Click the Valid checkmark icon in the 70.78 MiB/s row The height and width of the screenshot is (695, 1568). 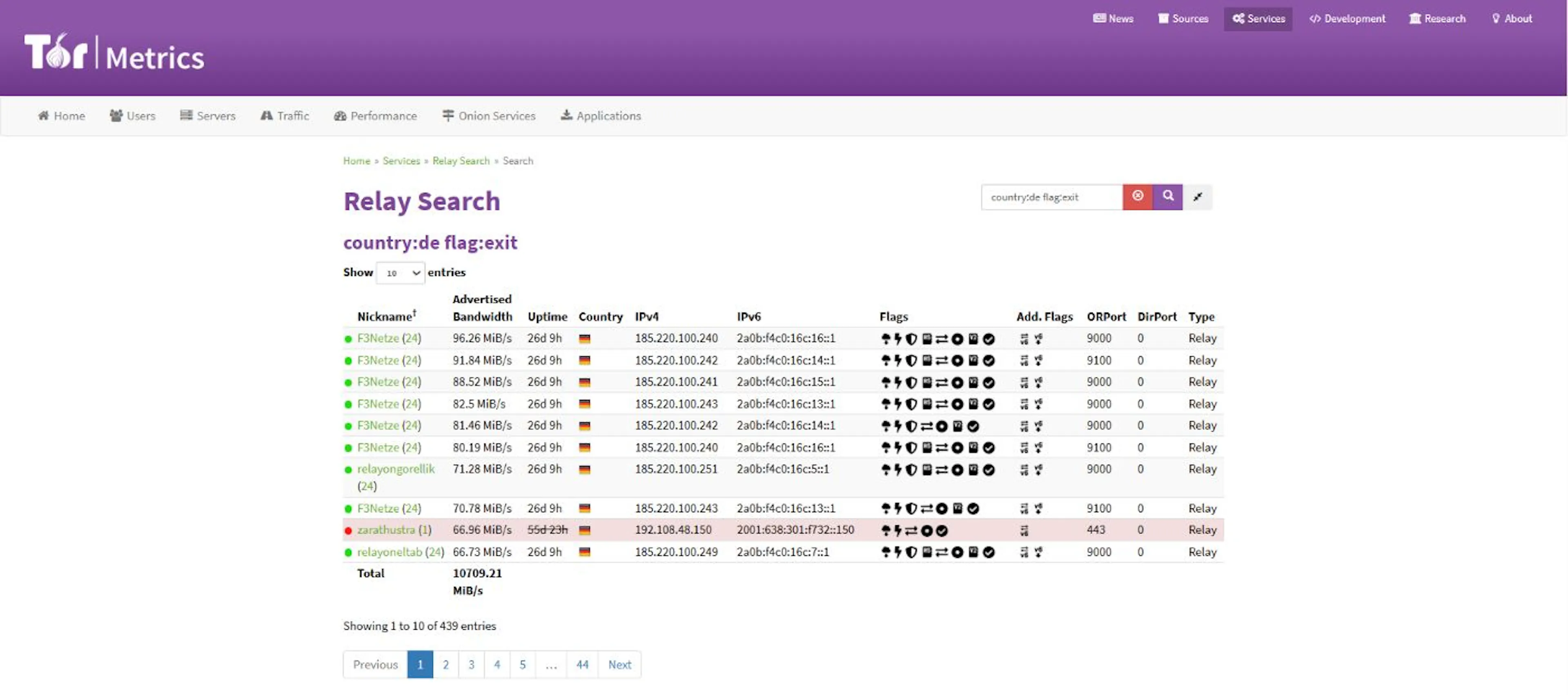[973, 509]
